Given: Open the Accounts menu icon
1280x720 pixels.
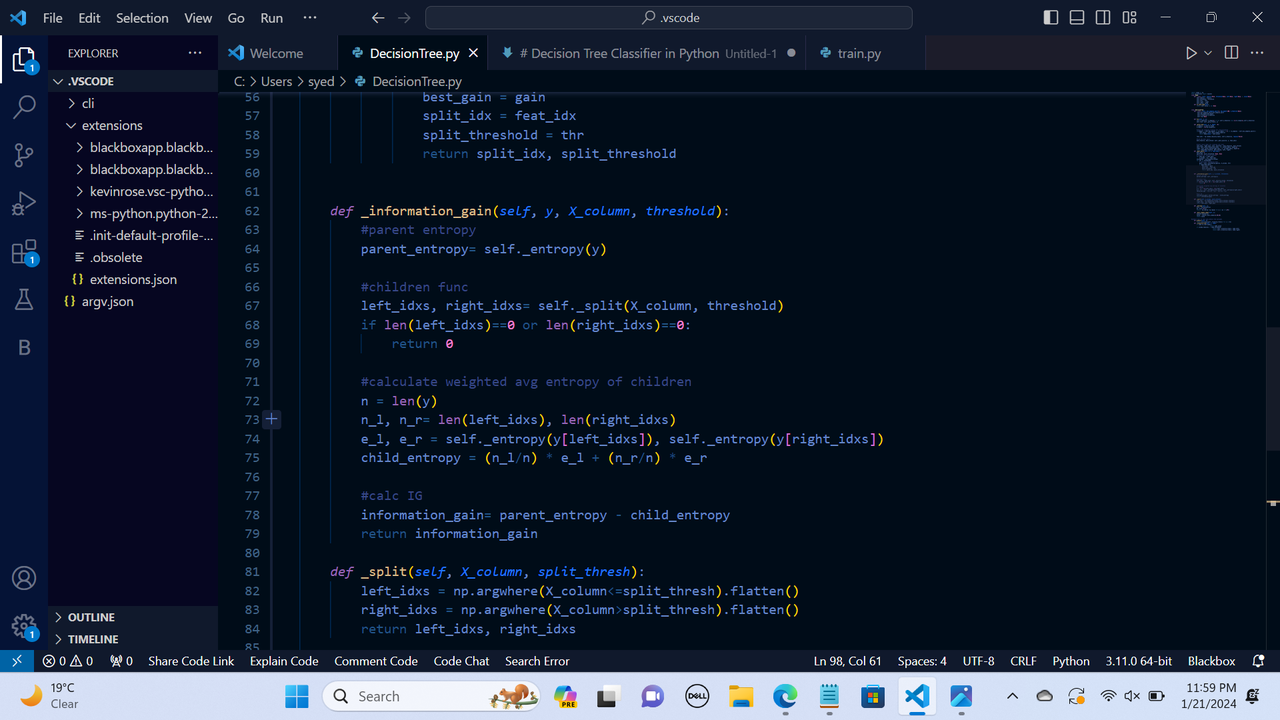Looking at the screenshot, I should [24, 578].
